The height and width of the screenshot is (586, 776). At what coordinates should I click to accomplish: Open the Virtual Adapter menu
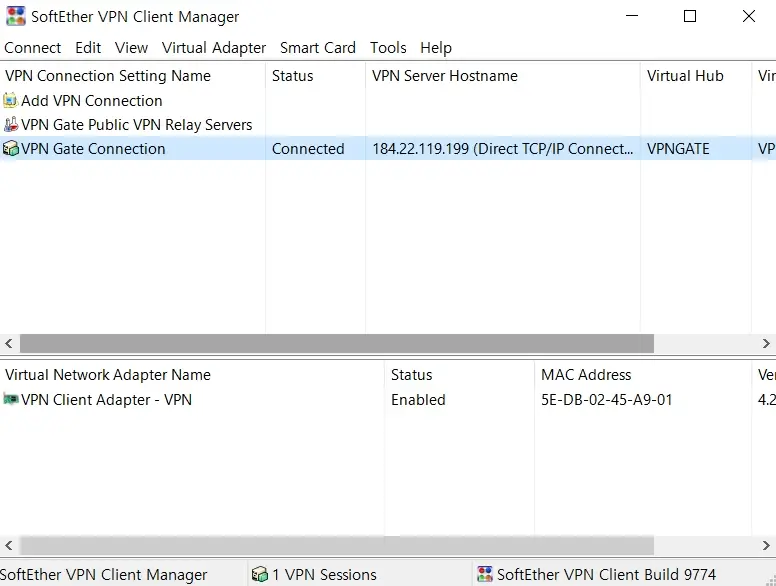214,48
